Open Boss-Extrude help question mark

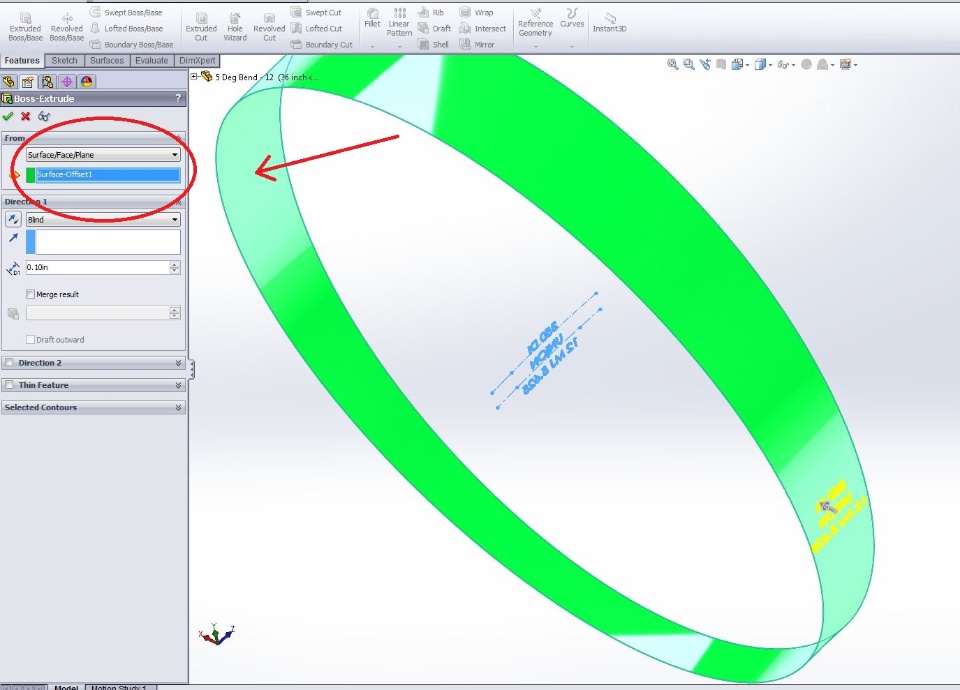coord(178,98)
